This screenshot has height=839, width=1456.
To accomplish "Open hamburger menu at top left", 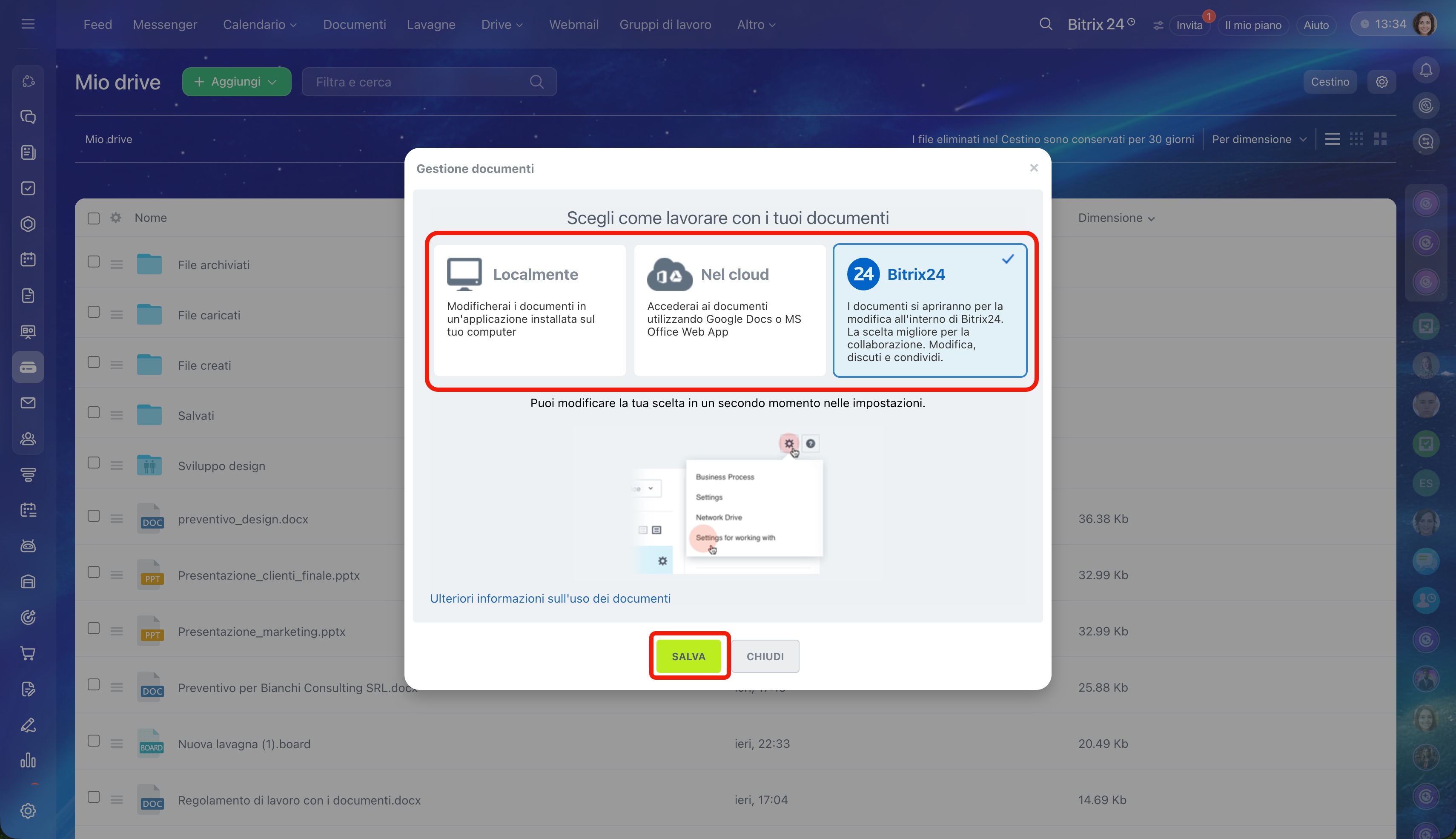I will coord(28,24).
